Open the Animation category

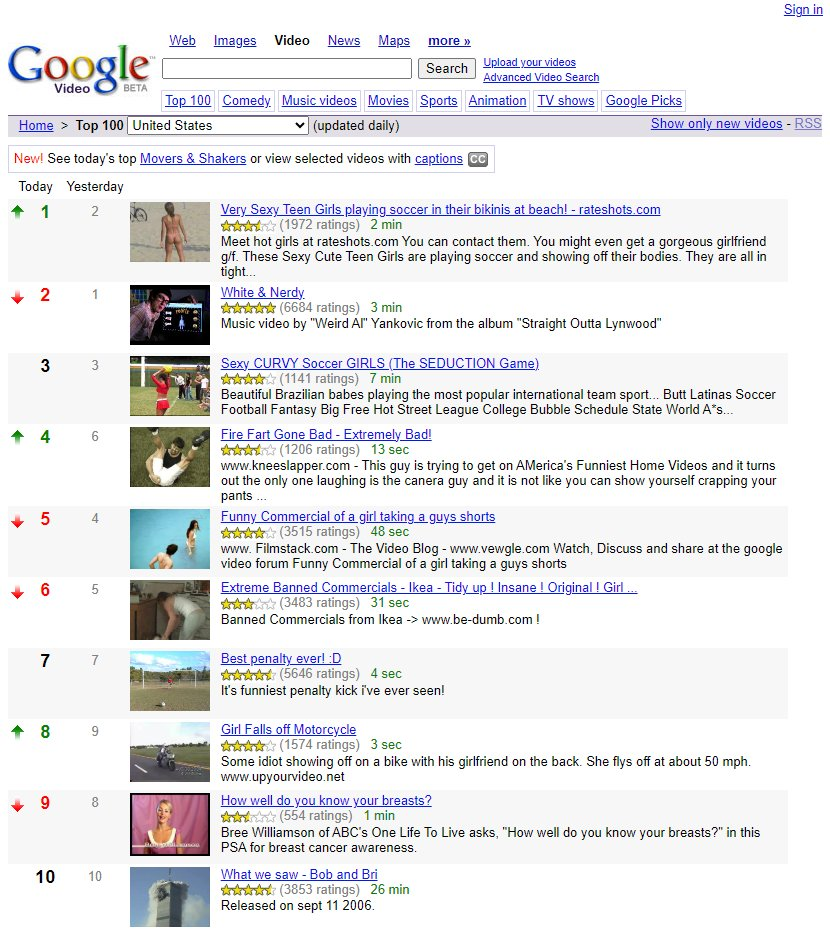(497, 100)
